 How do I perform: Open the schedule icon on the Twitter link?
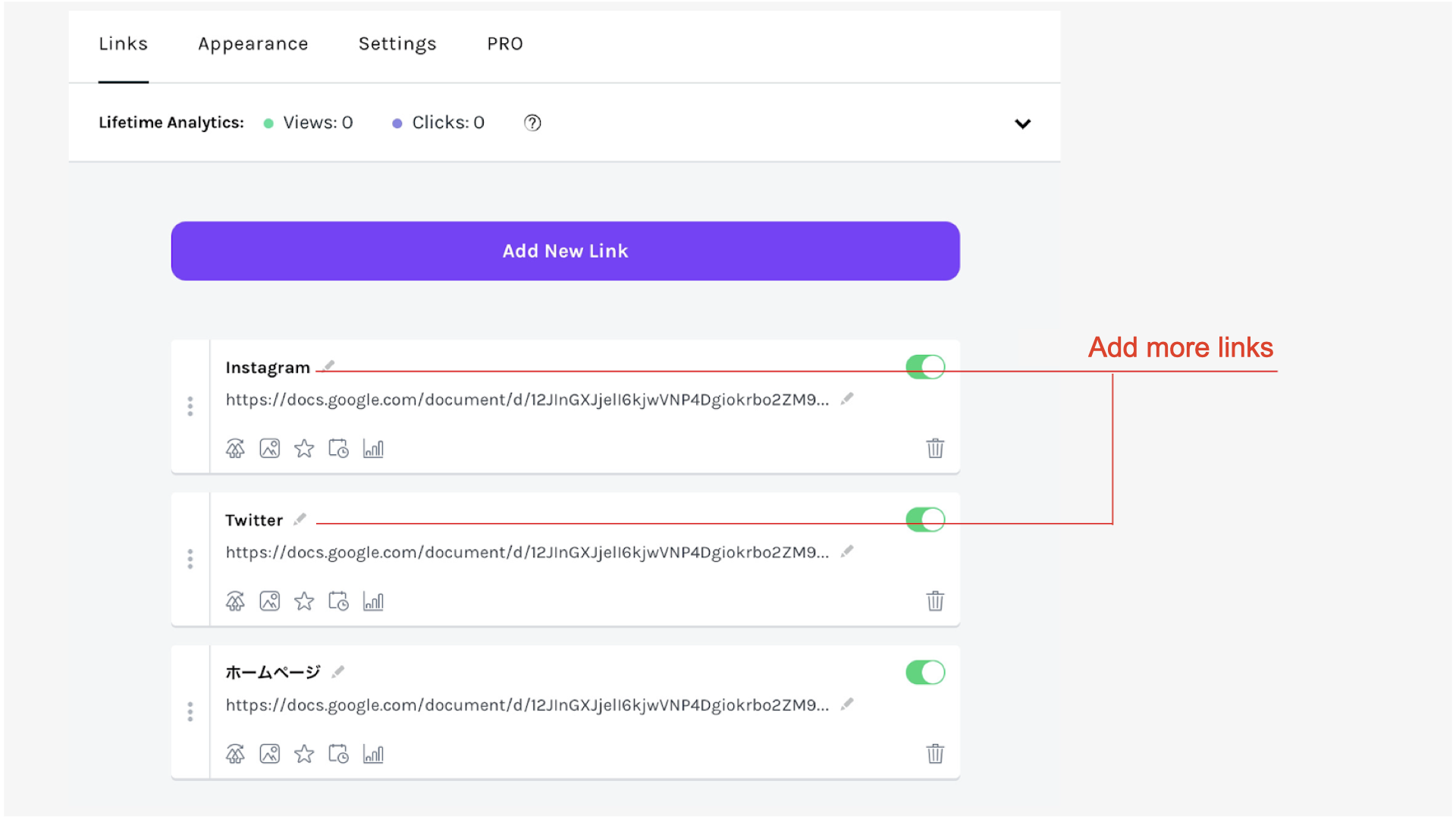click(339, 601)
